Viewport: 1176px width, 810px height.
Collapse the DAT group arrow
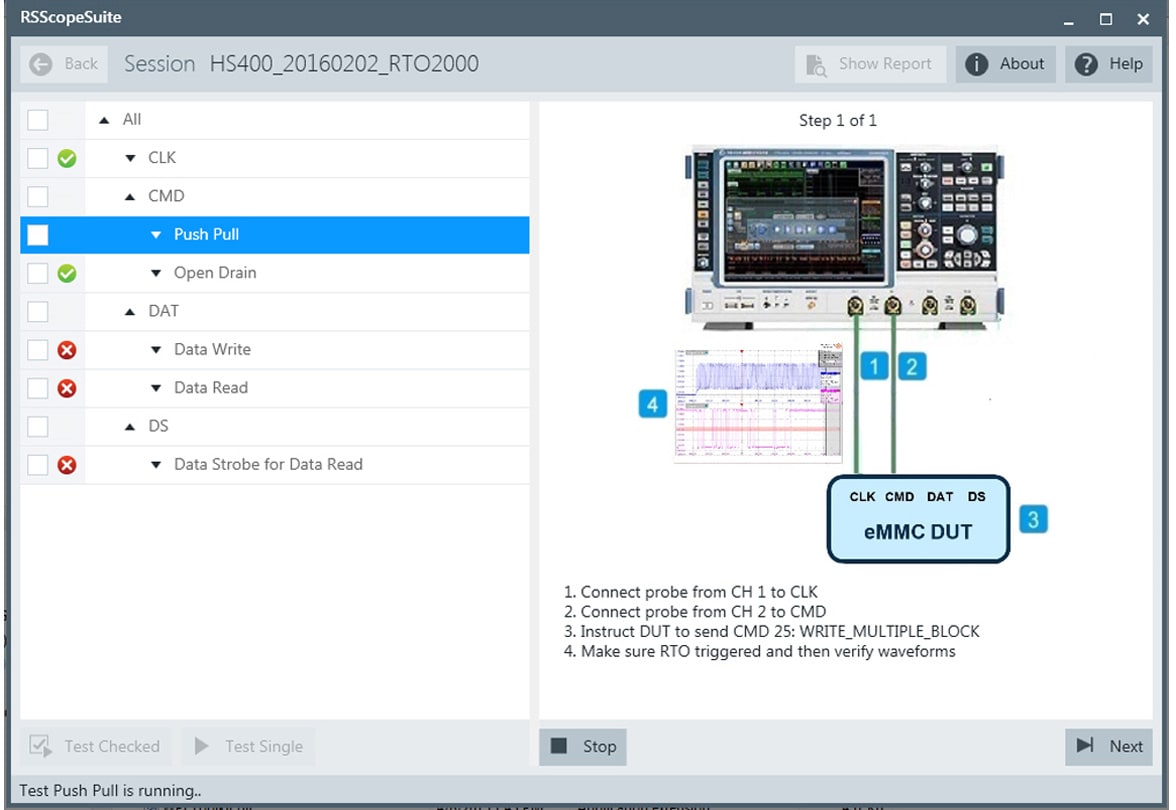pos(130,311)
